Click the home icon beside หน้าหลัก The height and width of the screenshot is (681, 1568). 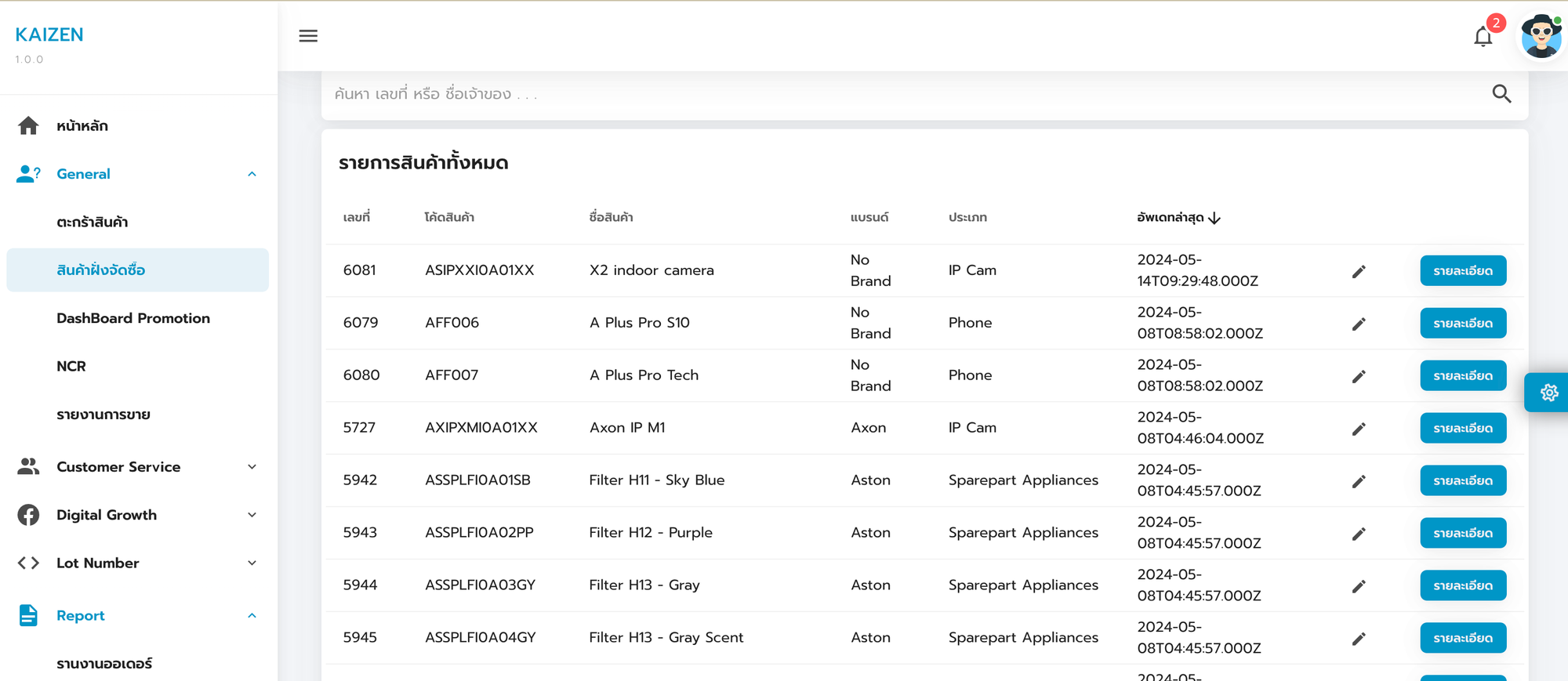click(x=28, y=126)
